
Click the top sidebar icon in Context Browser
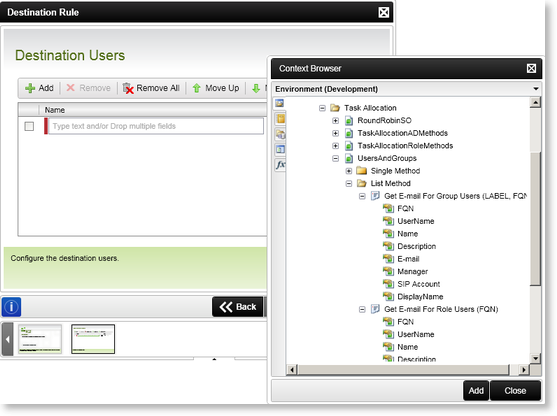pos(280,103)
